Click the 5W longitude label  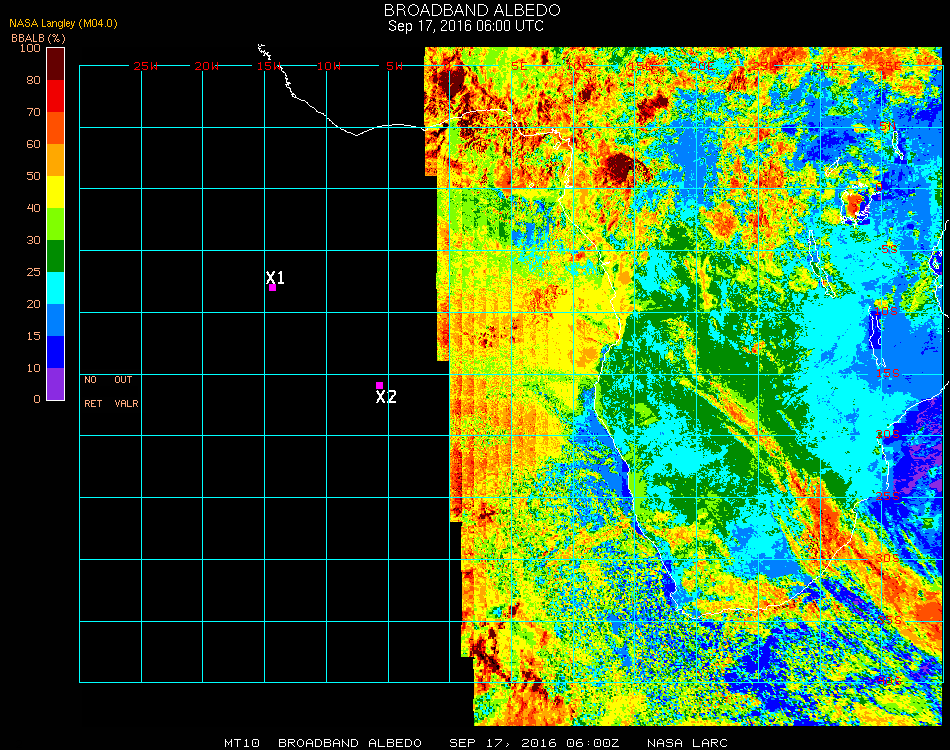point(394,66)
